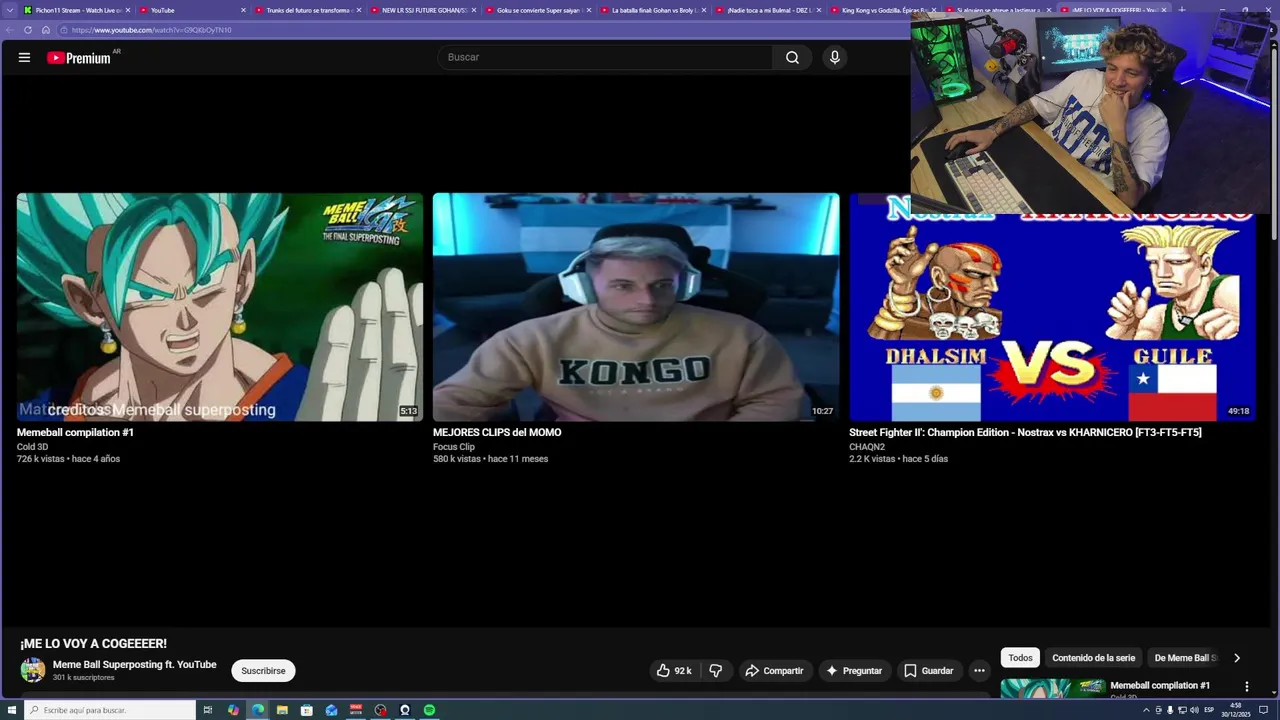This screenshot has height=720, width=1280.
Task: Subscribe to the channel with Suscribirse
Action: [263, 671]
